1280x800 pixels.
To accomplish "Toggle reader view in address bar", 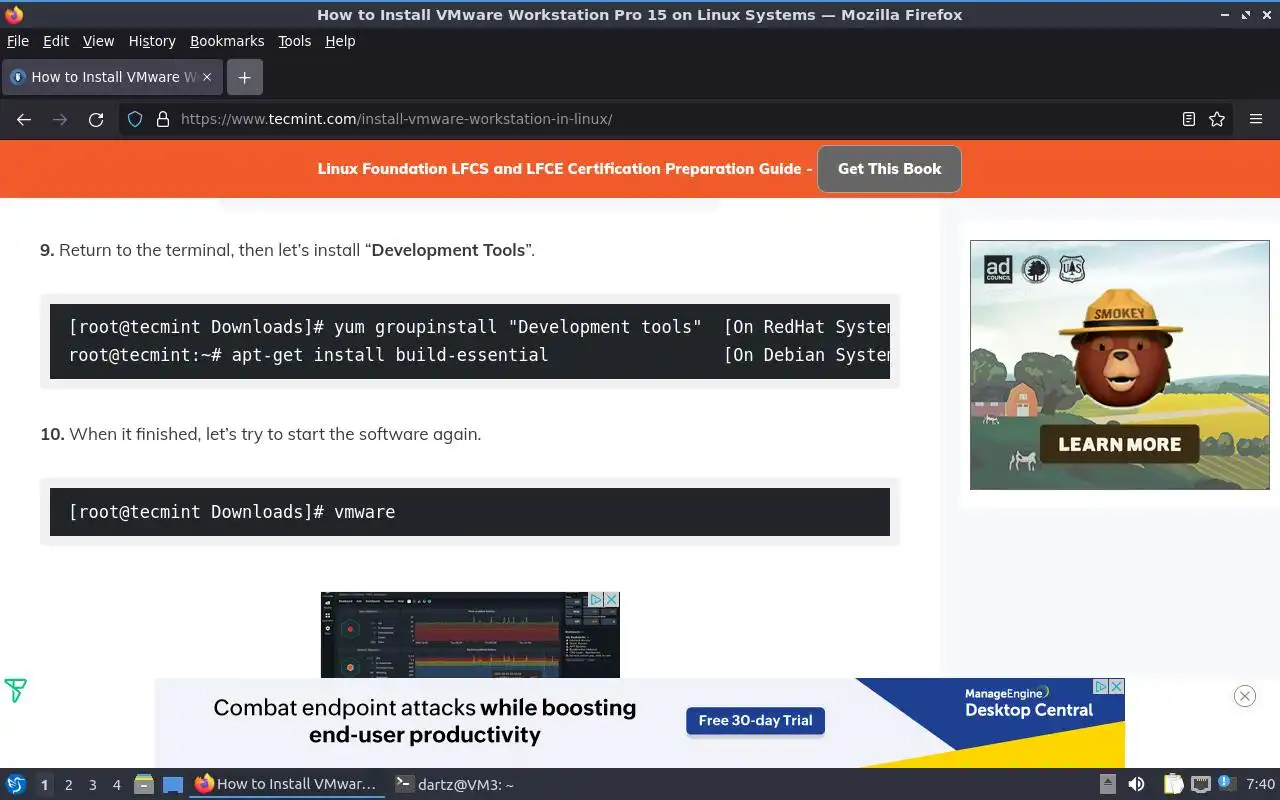I will 1189,119.
